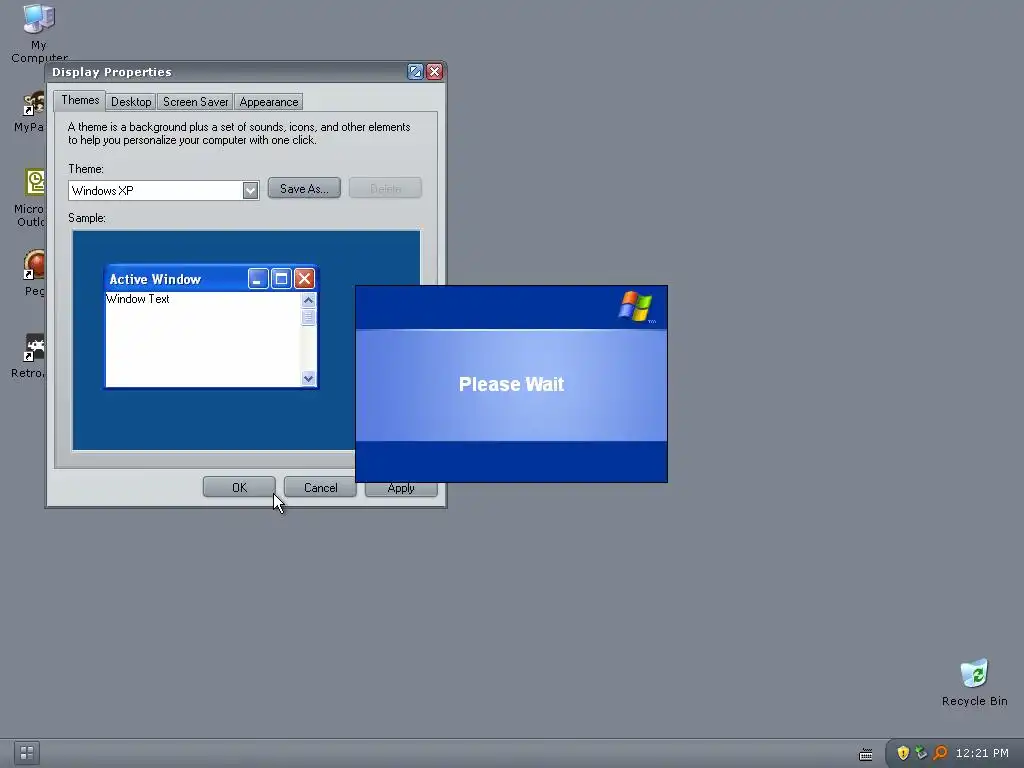This screenshot has height=768, width=1024.
Task: Click the Active Window sample title
Action: pos(155,280)
